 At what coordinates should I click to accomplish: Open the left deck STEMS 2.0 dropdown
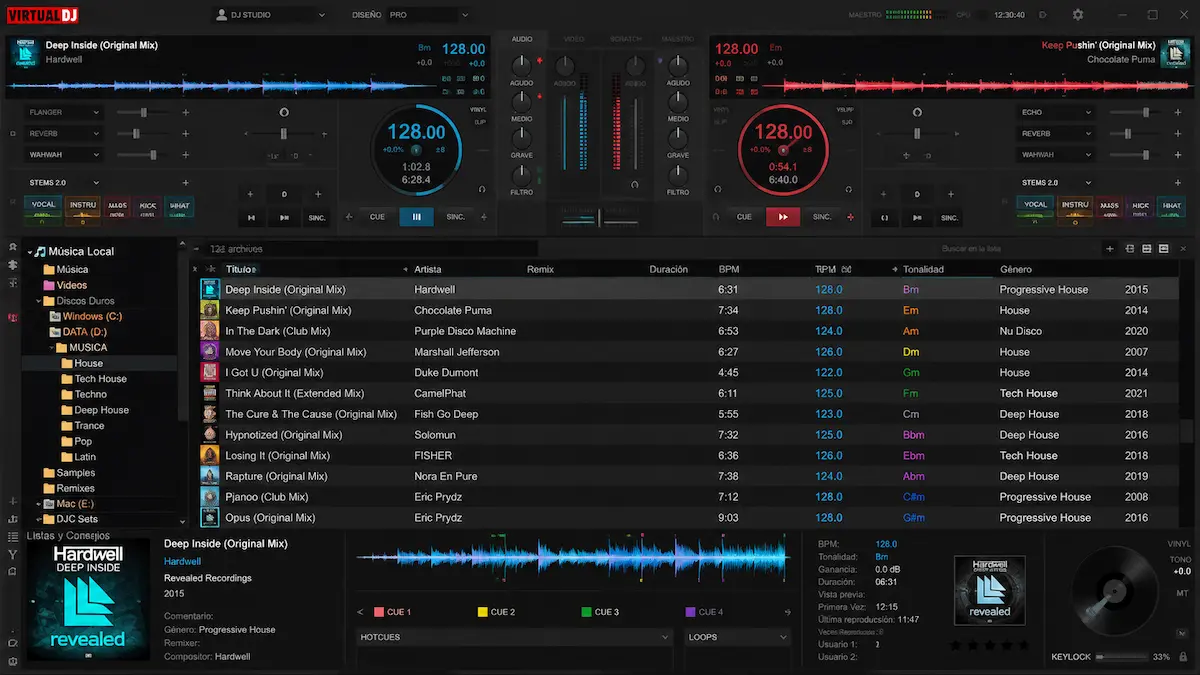(64, 183)
